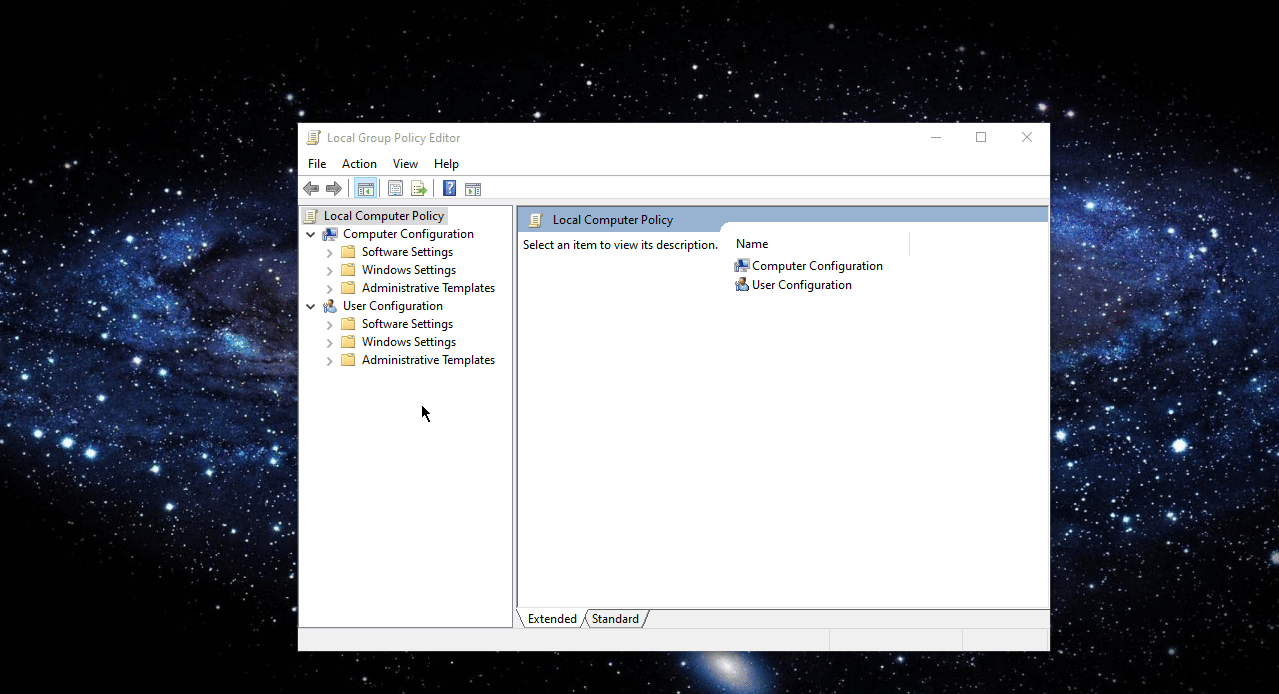Click the Local Group Policy Editor title bar icon
Screen dimensions: 1279x694
(314, 138)
